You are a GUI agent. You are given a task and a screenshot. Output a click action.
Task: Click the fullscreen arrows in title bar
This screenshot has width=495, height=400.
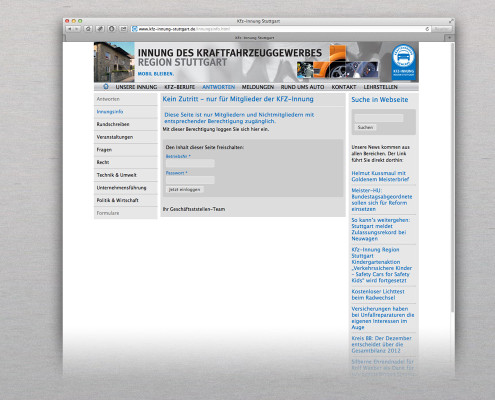[x=451, y=21]
